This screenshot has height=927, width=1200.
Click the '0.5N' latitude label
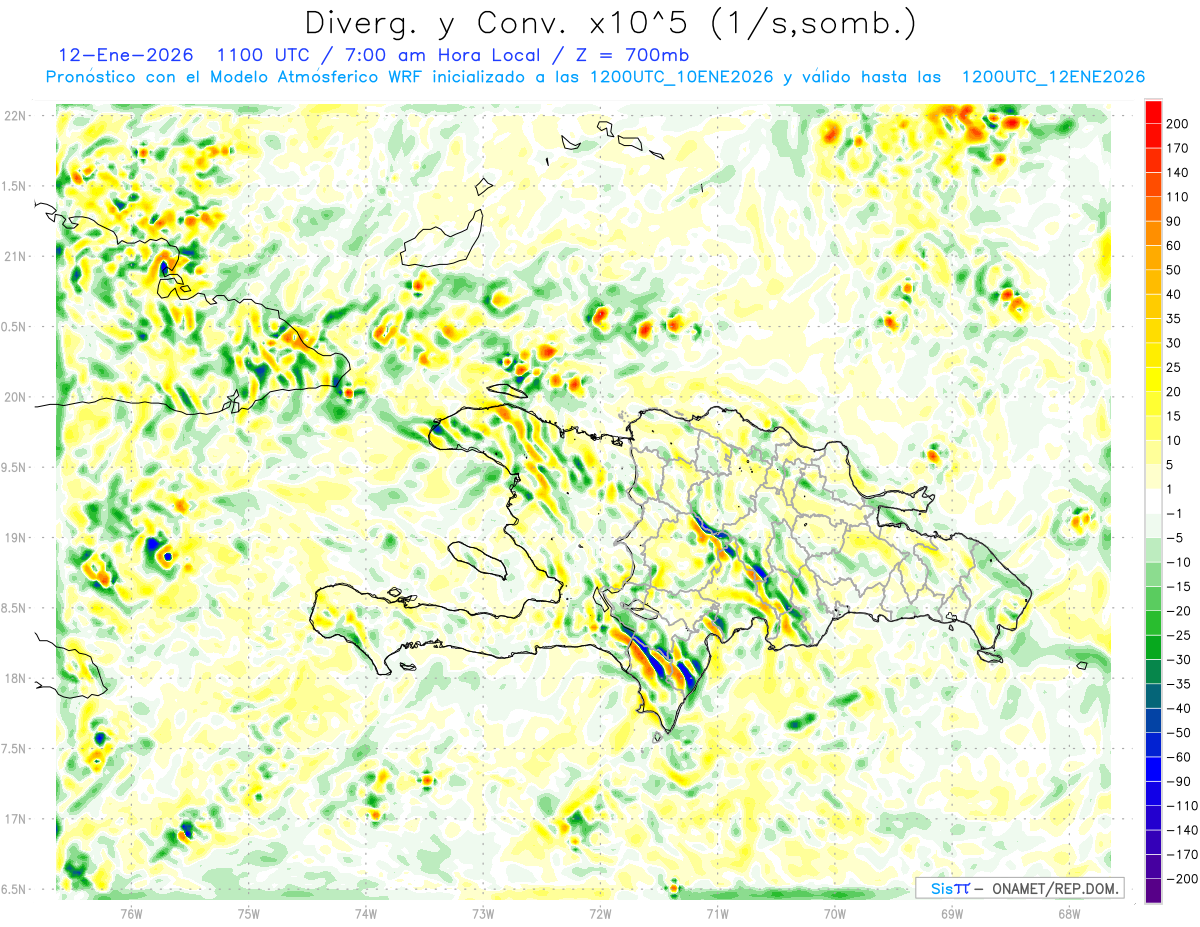tap(14, 327)
